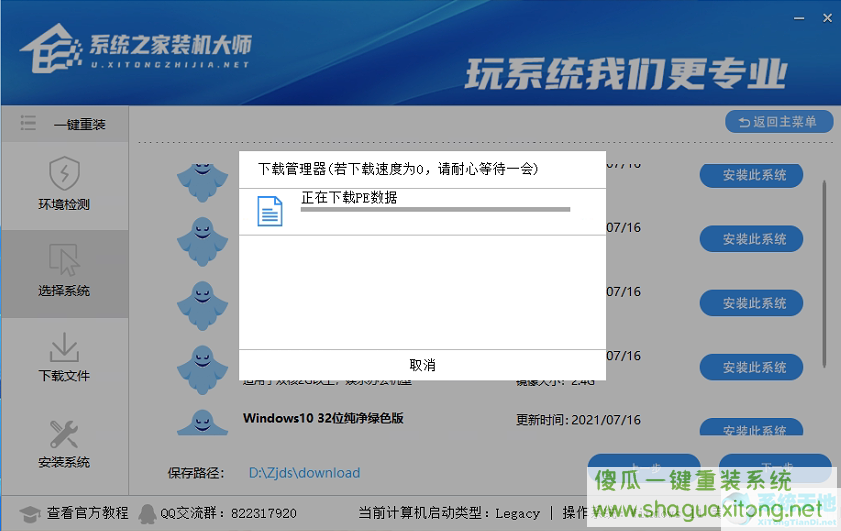The image size is (841, 531).
Task: Click the 下载管理器 dialog title text
Action: point(398,169)
